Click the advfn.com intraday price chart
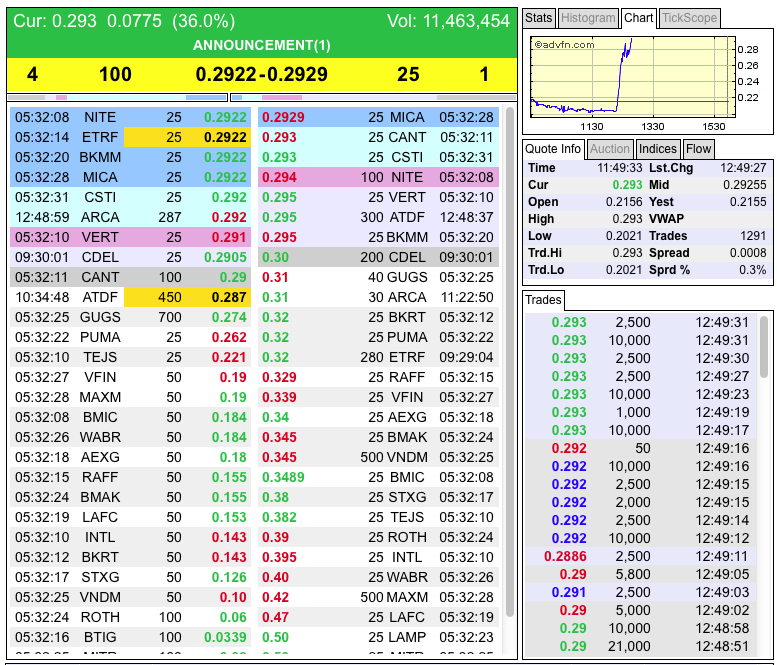This screenshot has height=665, width=777. 648,81
